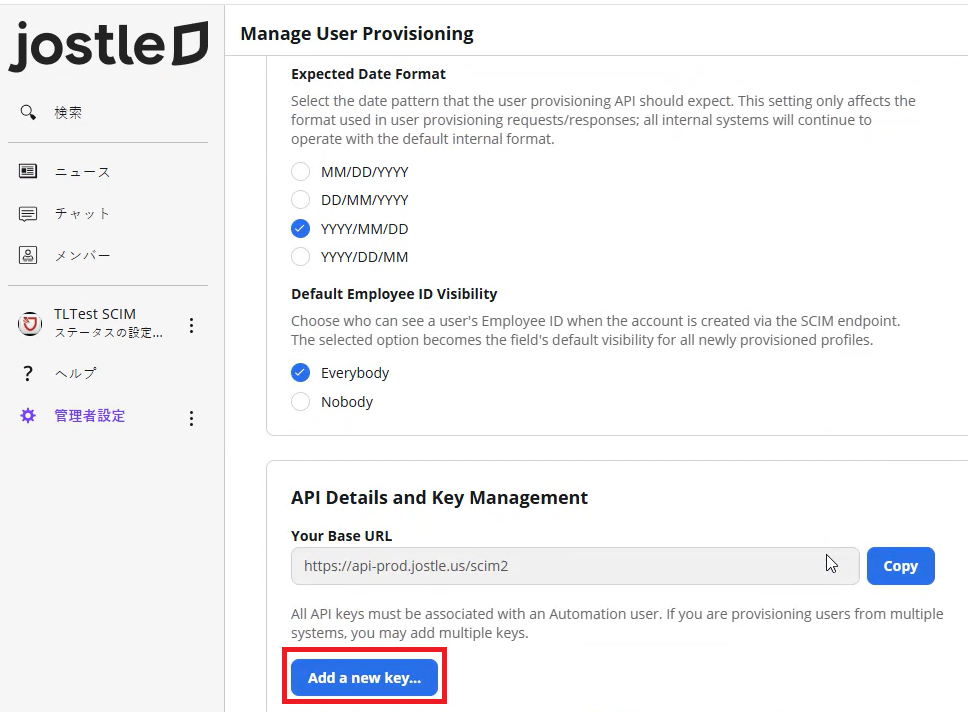
Task: Select the DD/MM/YYYY date format
Action: coord(301,199)
